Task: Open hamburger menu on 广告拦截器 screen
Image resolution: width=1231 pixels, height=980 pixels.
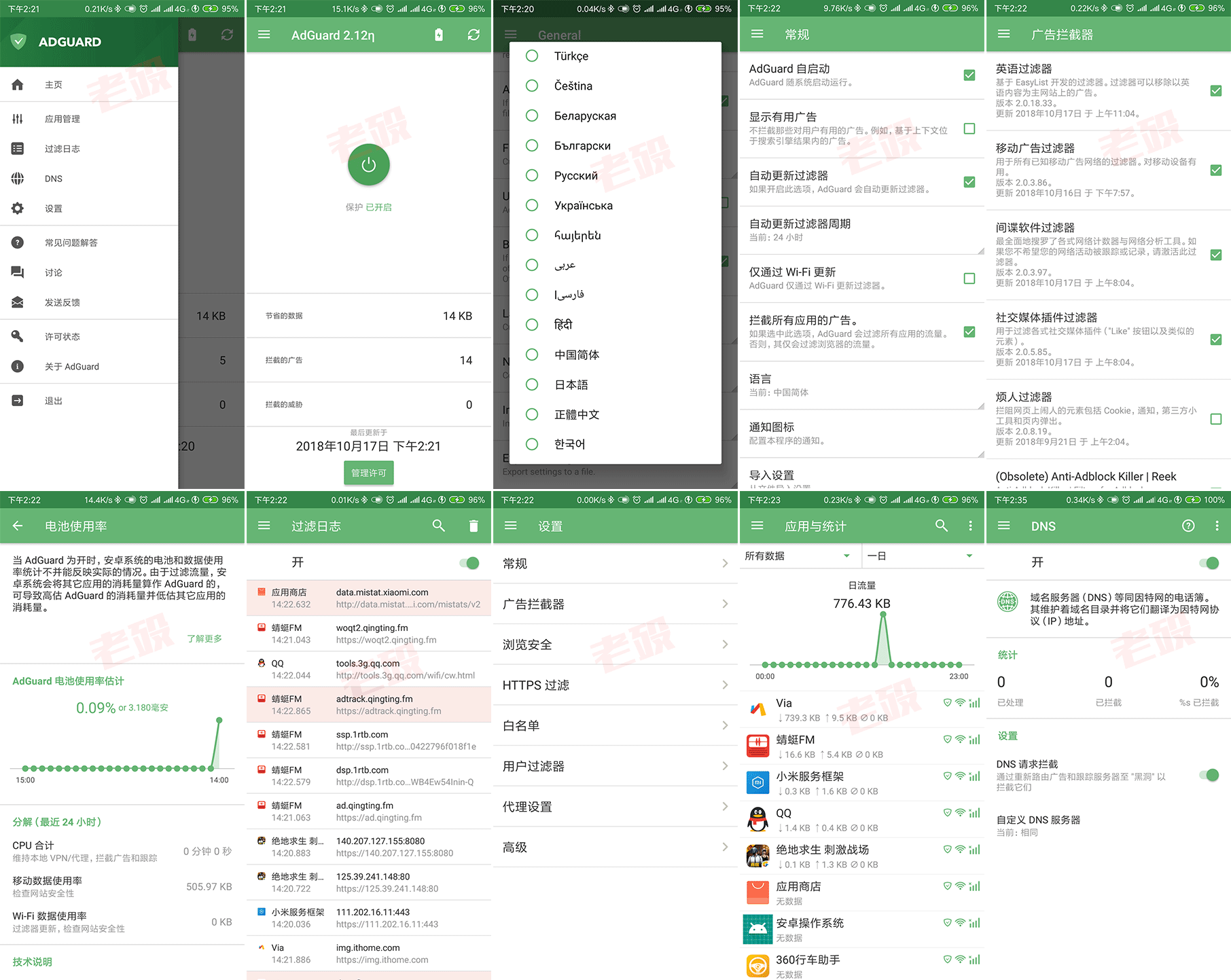Action: [1004, 34]
